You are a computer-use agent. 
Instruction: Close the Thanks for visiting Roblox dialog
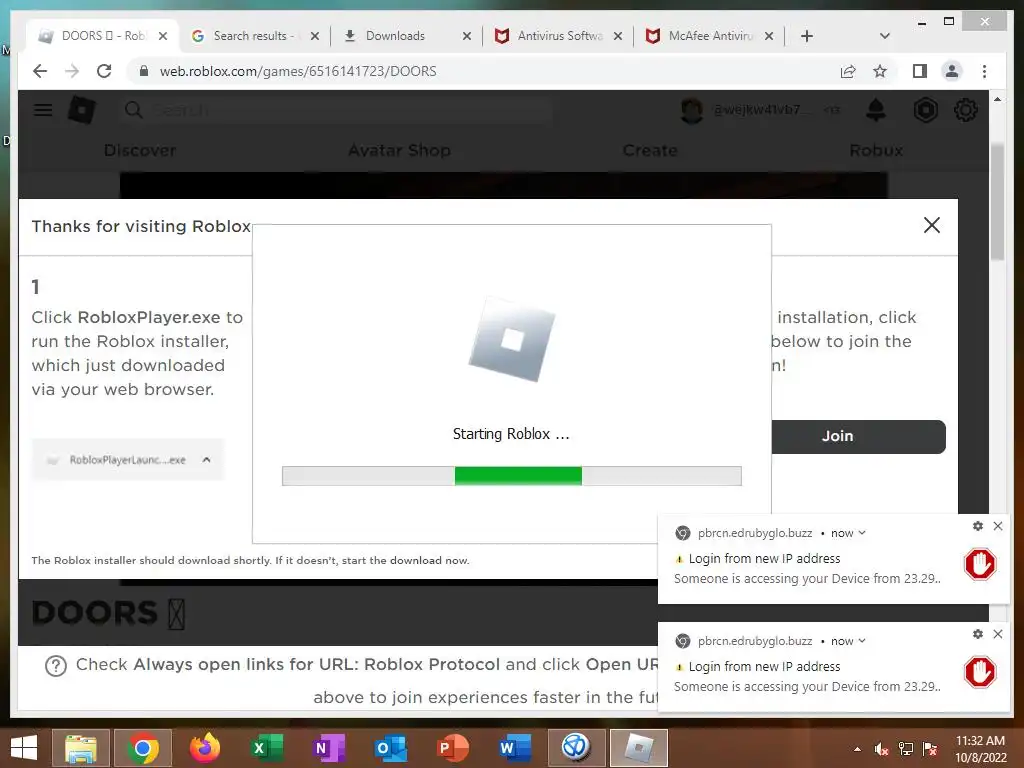click(932, 225)
